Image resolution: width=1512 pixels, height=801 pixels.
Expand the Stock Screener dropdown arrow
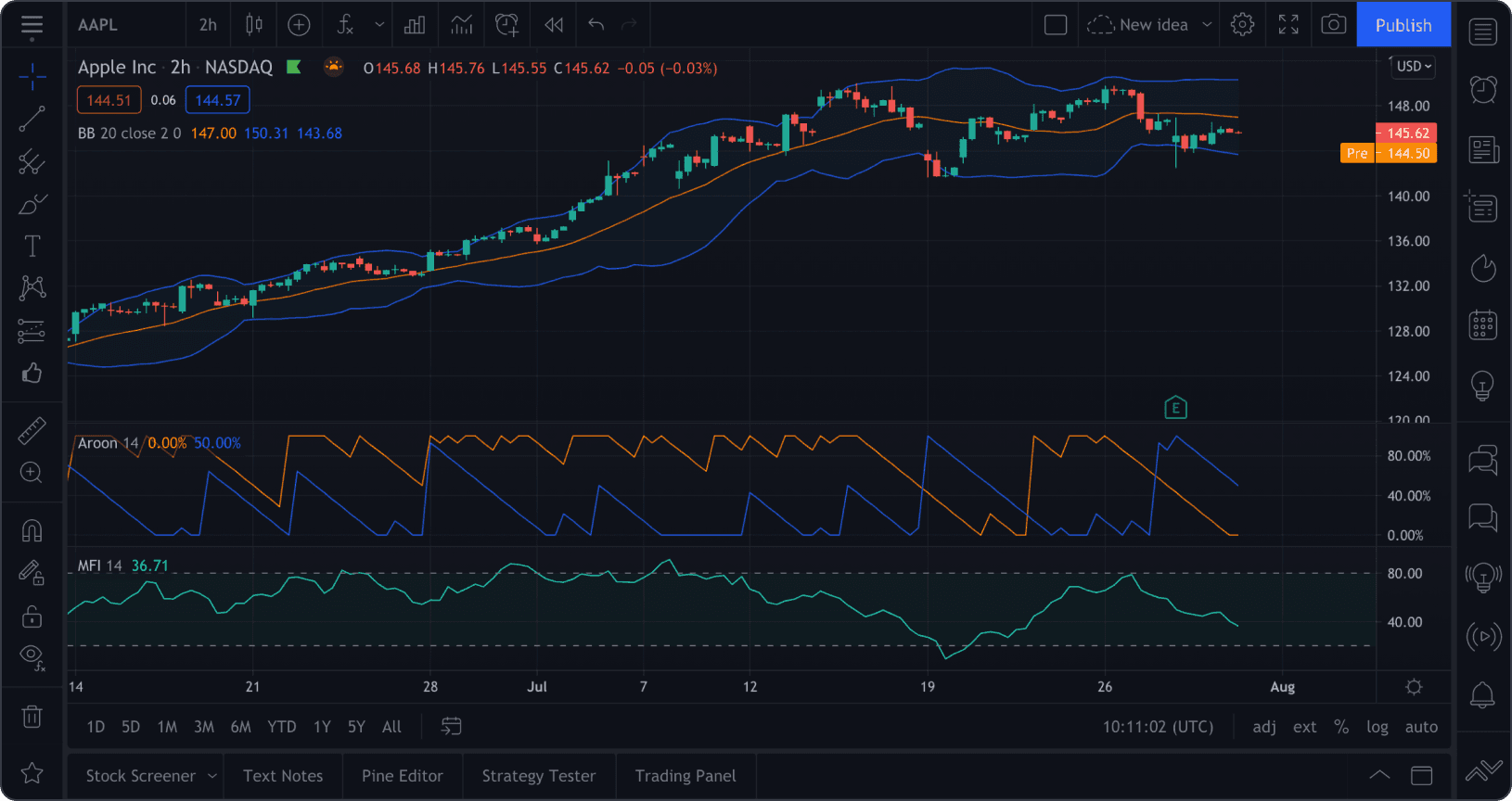click(x=212, y=776)
